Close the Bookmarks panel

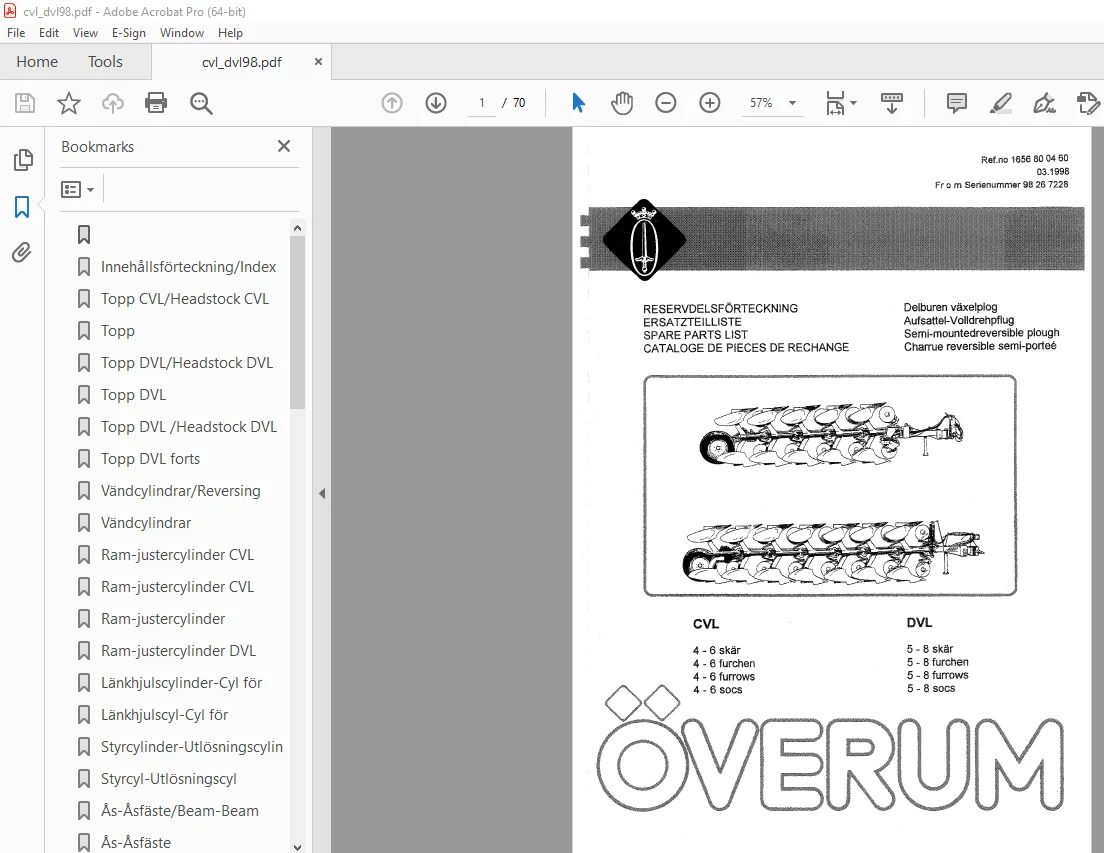(x=284, y=146)
